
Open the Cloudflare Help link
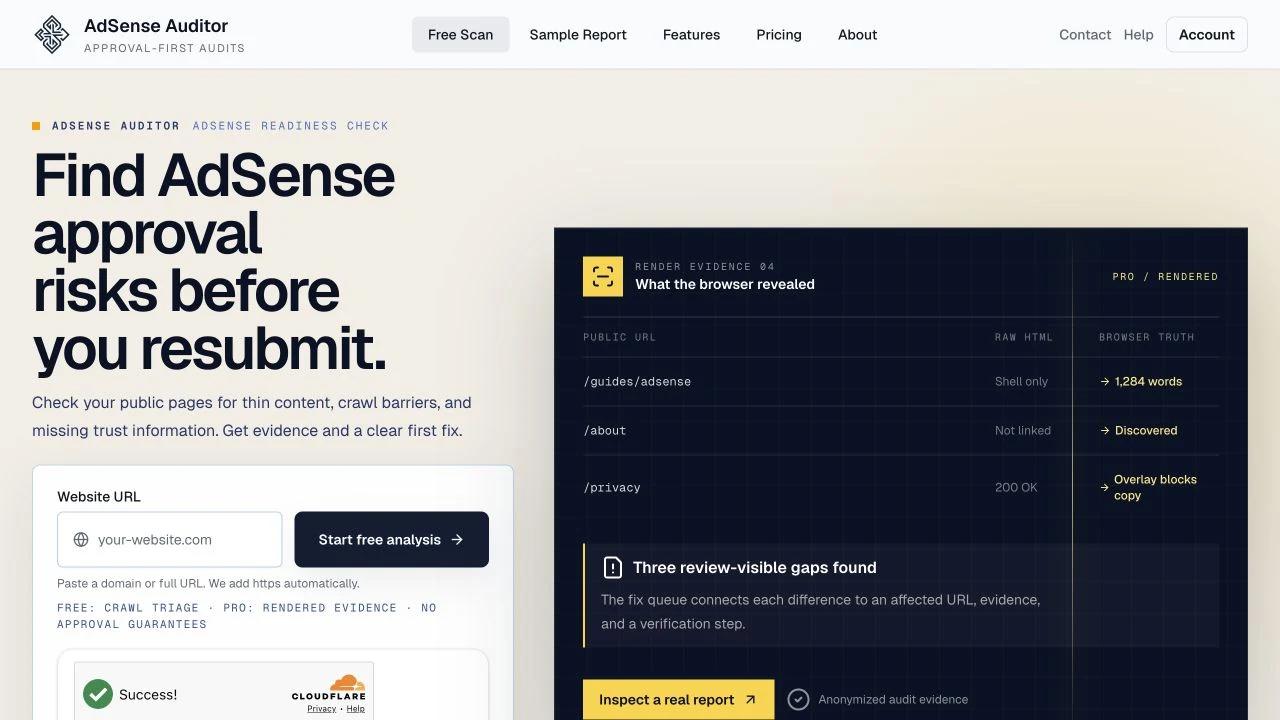click(x=355, y=709)
